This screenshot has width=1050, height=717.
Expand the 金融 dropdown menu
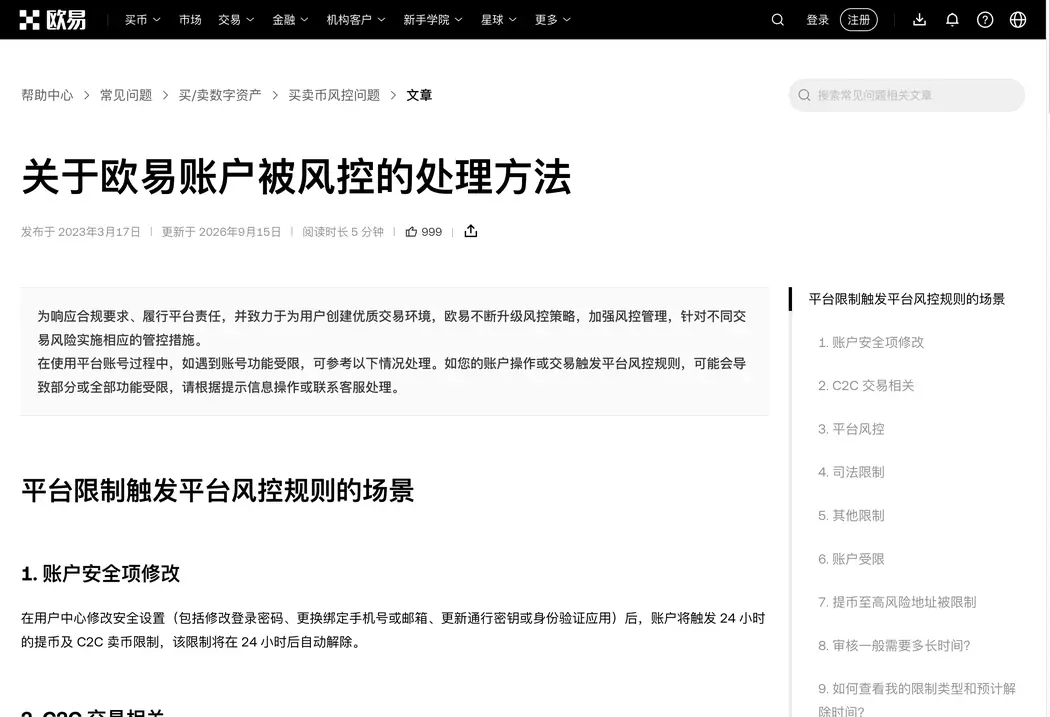click(290, 20)
